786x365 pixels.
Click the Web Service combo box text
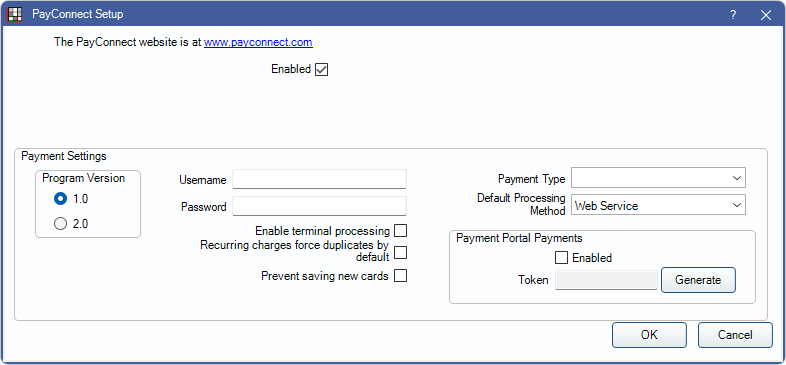tap(607, 206)
